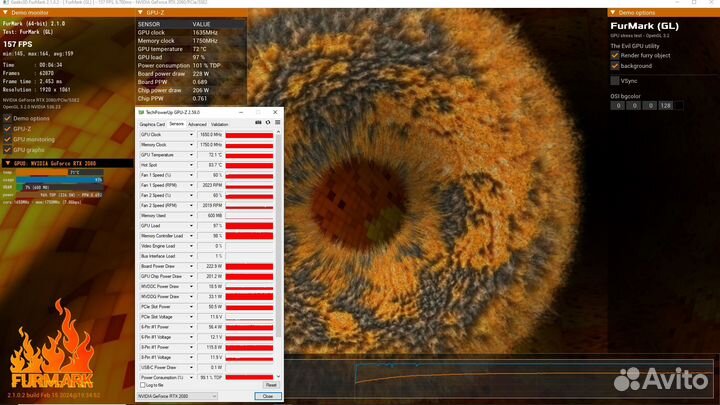Click the GPU-Z sensors scrollbar up arrow
This screenshot has height=405, width=720.
[x=278, y=132]
